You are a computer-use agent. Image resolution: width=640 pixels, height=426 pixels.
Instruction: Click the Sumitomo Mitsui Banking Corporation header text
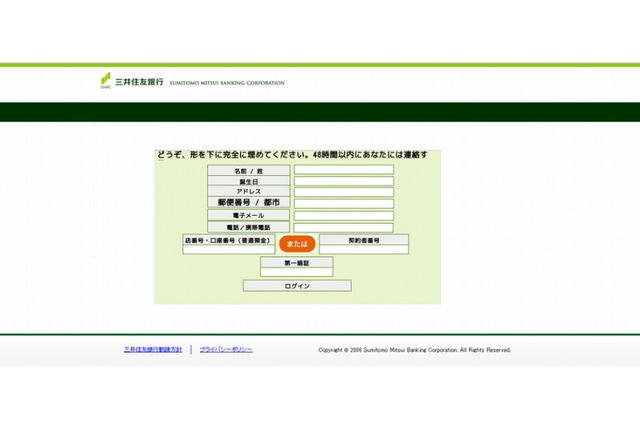227,83
